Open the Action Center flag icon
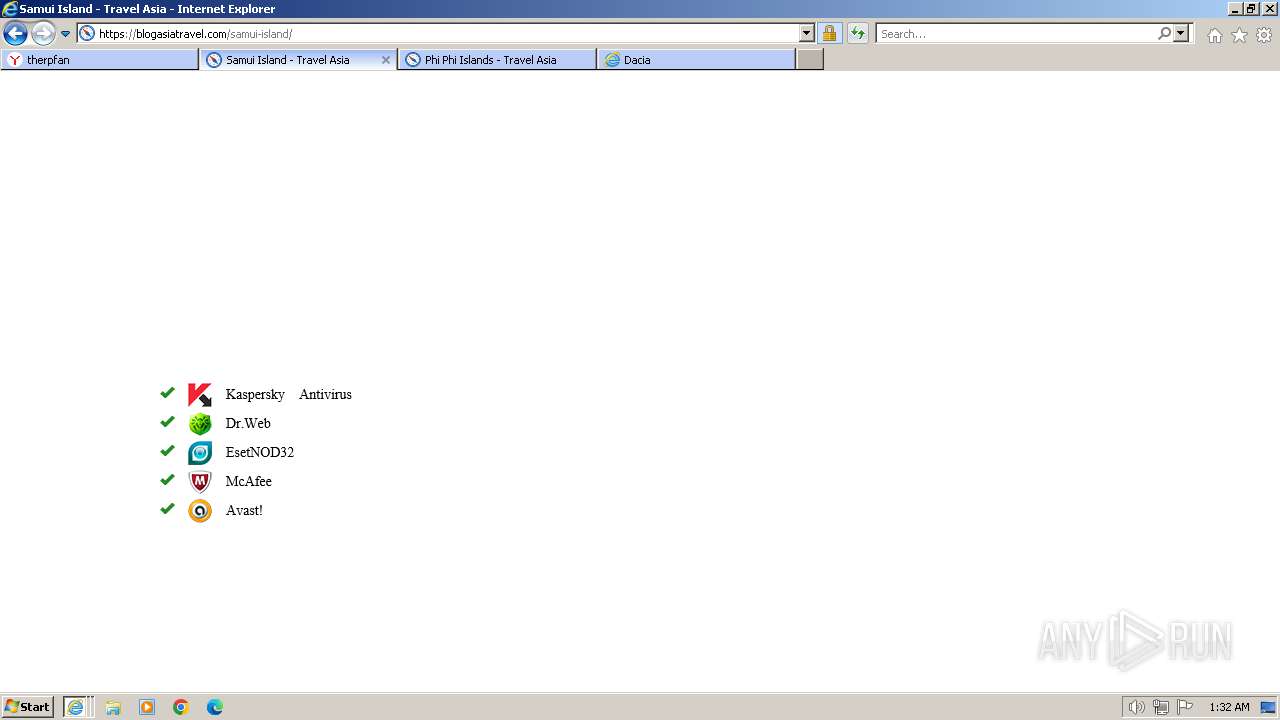The width and height of the screenshot is (1280, 720). pyautogui.click(x=1185, y=707)
